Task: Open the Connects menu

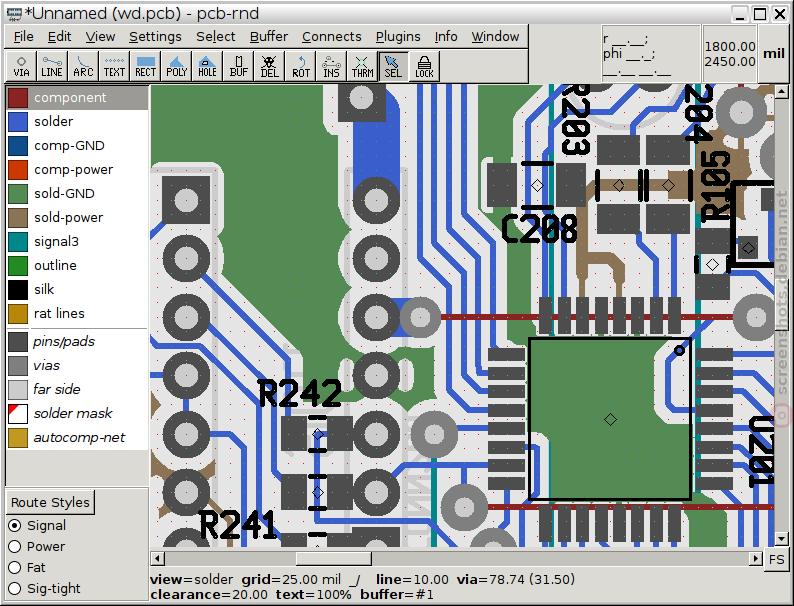Action: (x=332, y=36)
